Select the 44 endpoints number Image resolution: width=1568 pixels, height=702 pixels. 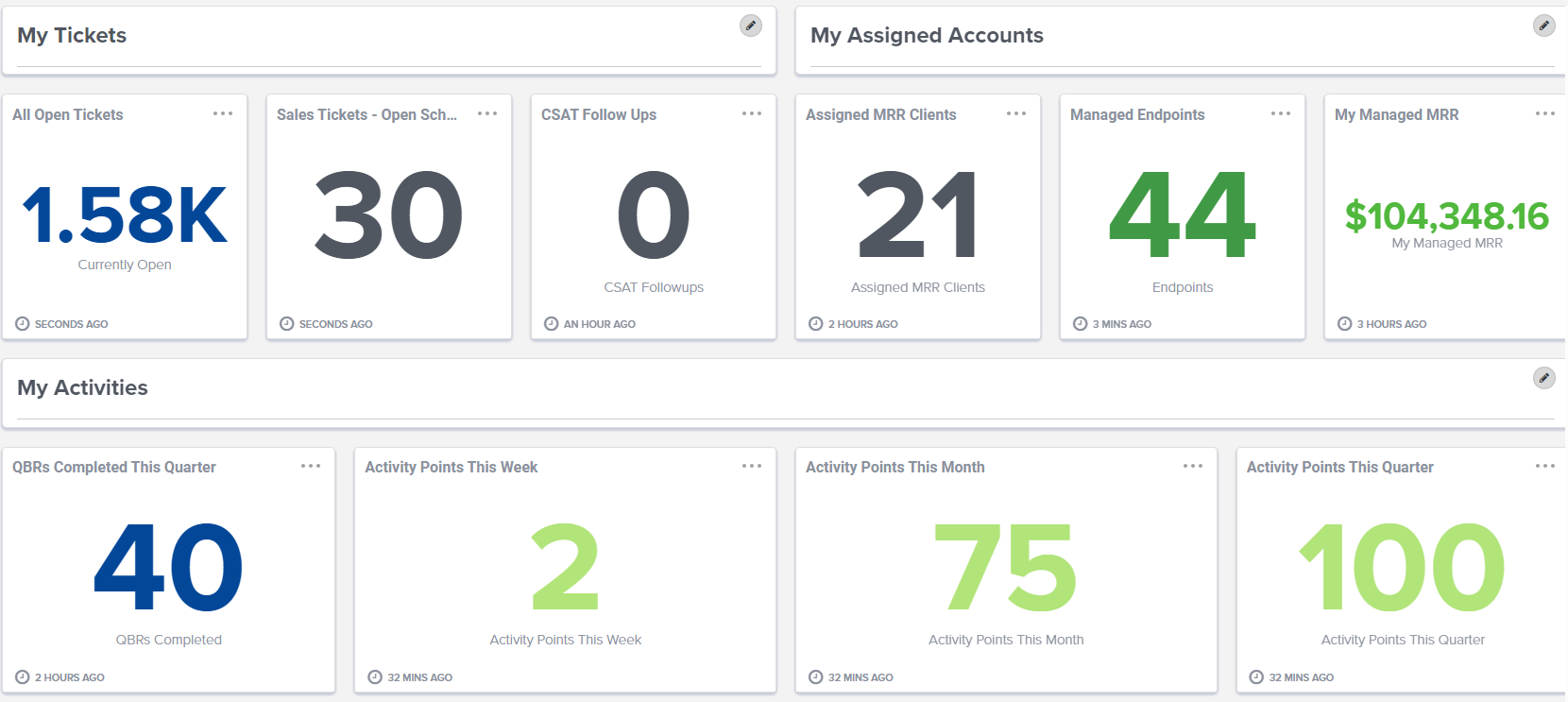tap(1182, 215)
